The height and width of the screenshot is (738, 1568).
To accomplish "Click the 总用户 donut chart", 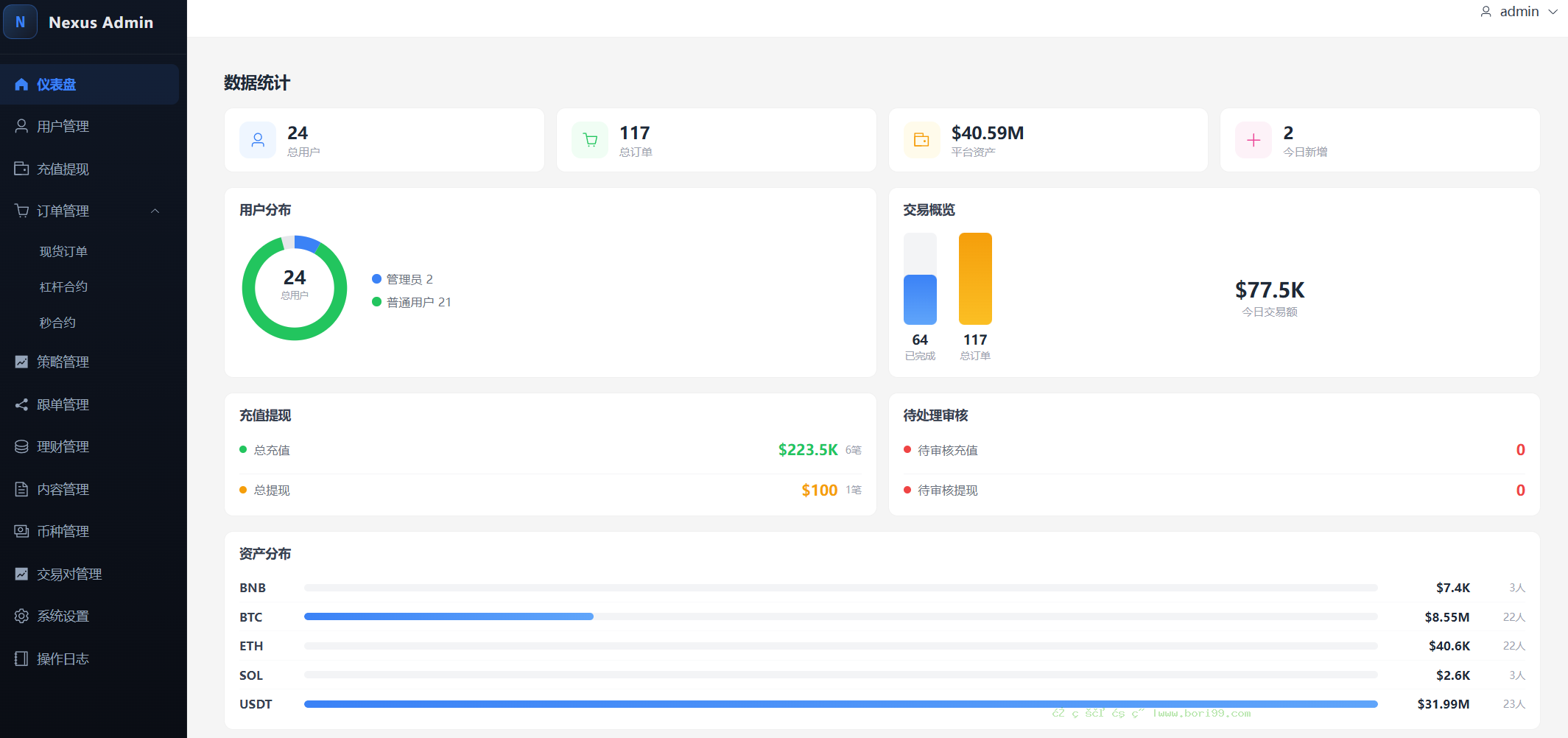I will click(x=295, y=288).
